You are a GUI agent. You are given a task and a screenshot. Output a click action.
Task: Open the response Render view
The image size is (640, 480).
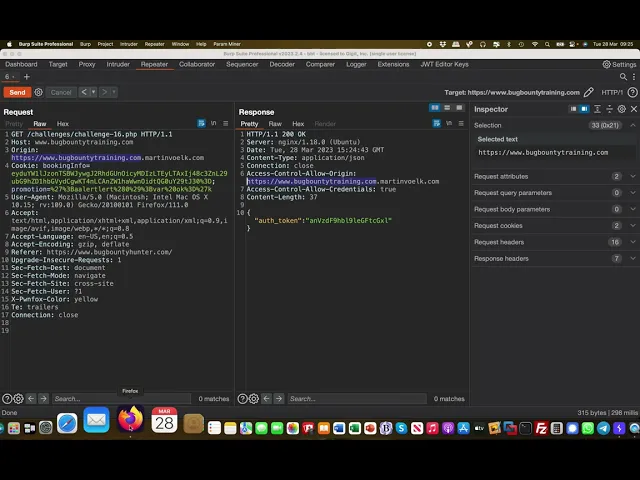click(325, 124)
